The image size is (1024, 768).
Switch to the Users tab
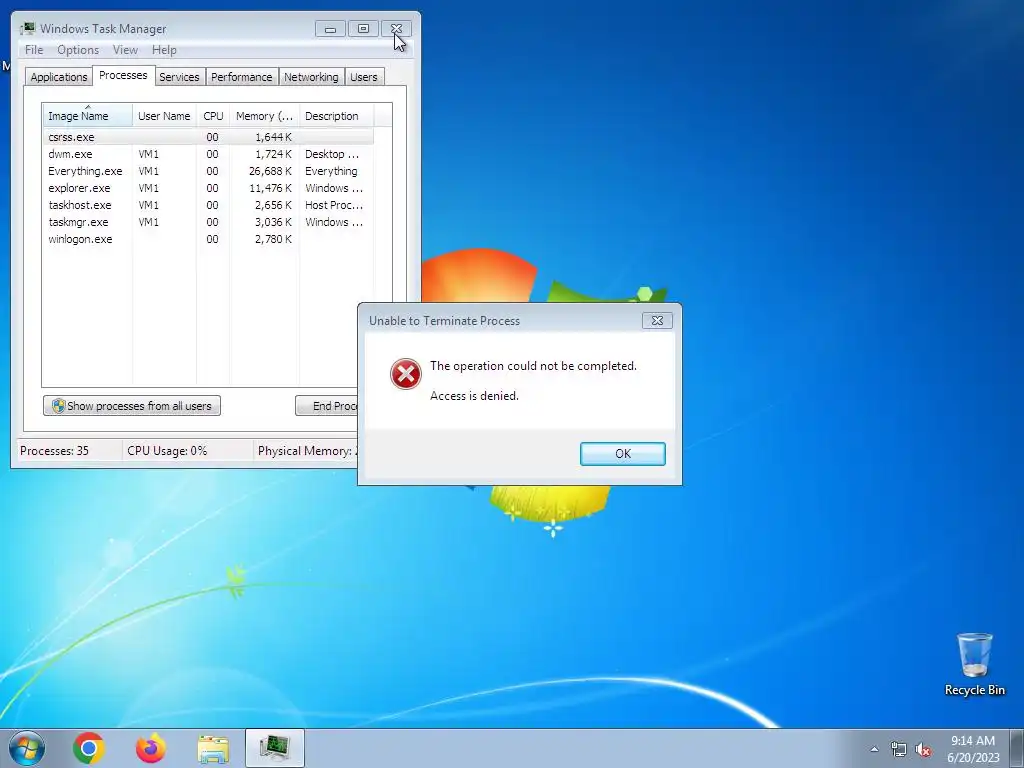(364, 77)
